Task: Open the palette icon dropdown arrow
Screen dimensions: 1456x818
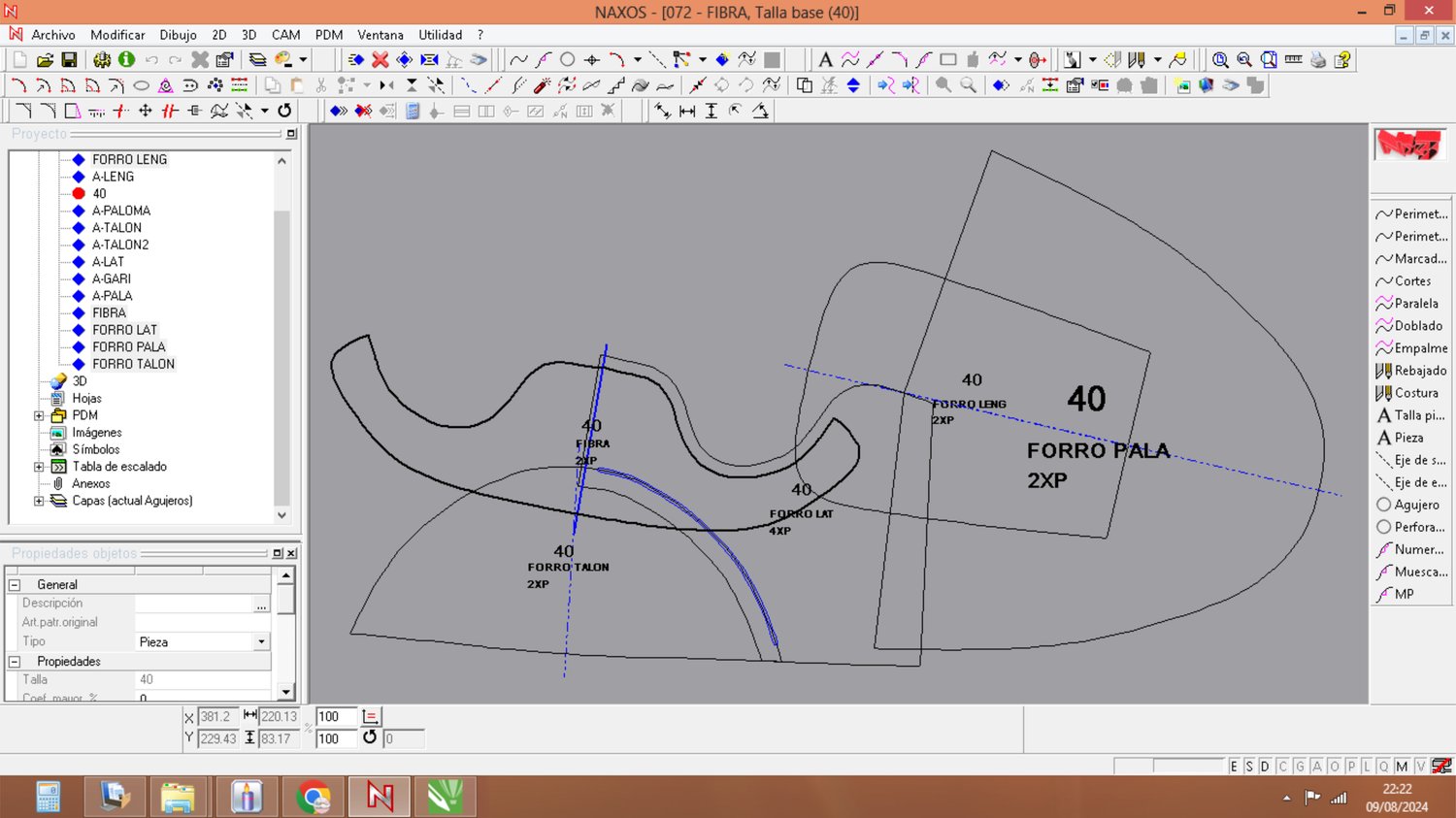Action: (303, 60)
